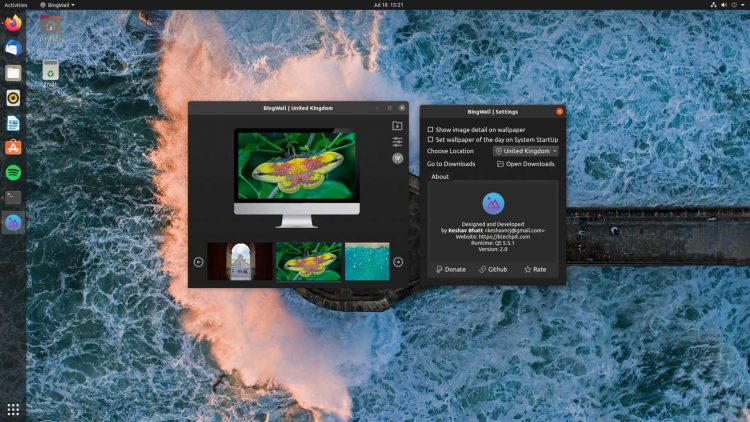Open the clock and calendar in top bar
This screenshot has height=422, width=750.
coord(388,5)
